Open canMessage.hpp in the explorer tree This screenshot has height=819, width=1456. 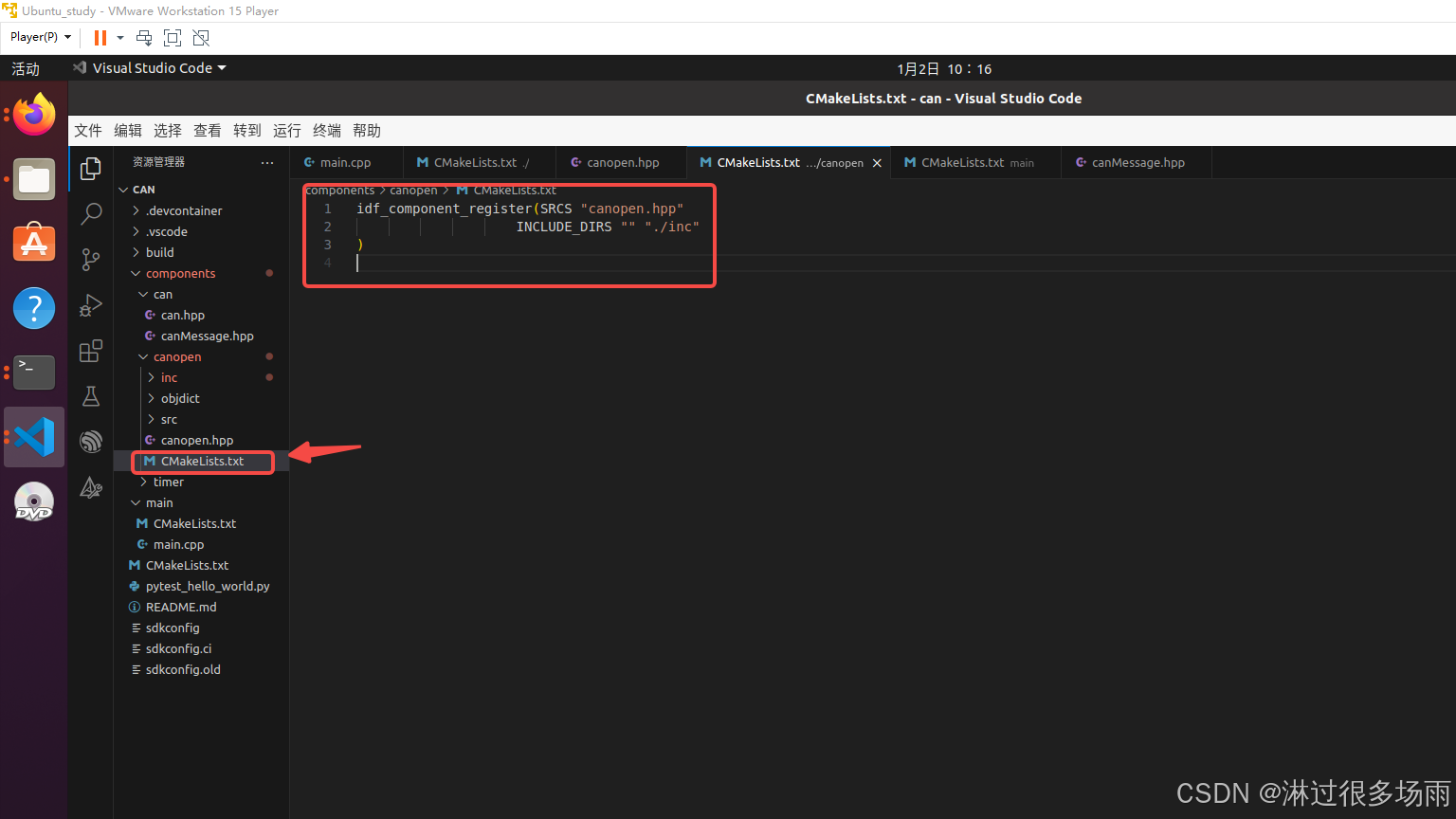[202, 336]
